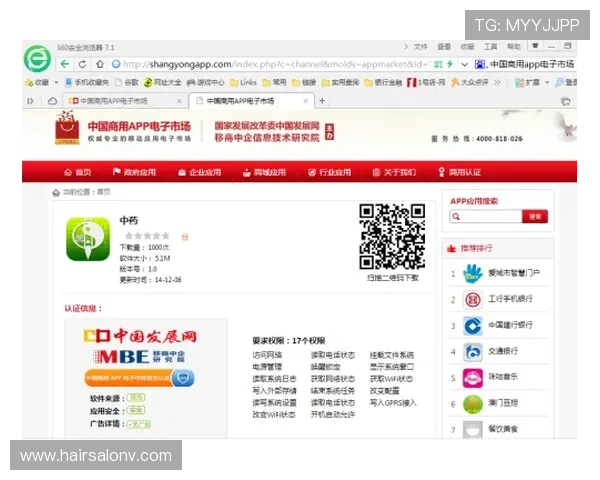Click the cloud icon beside the tabs

coord(52,101)
